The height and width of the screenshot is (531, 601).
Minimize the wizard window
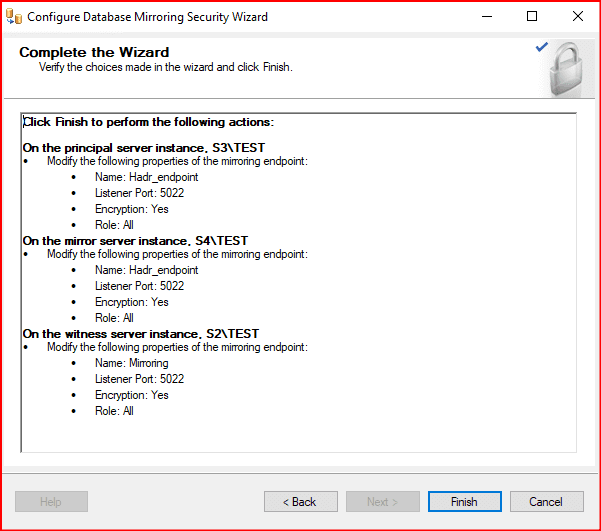pos(486,17)
